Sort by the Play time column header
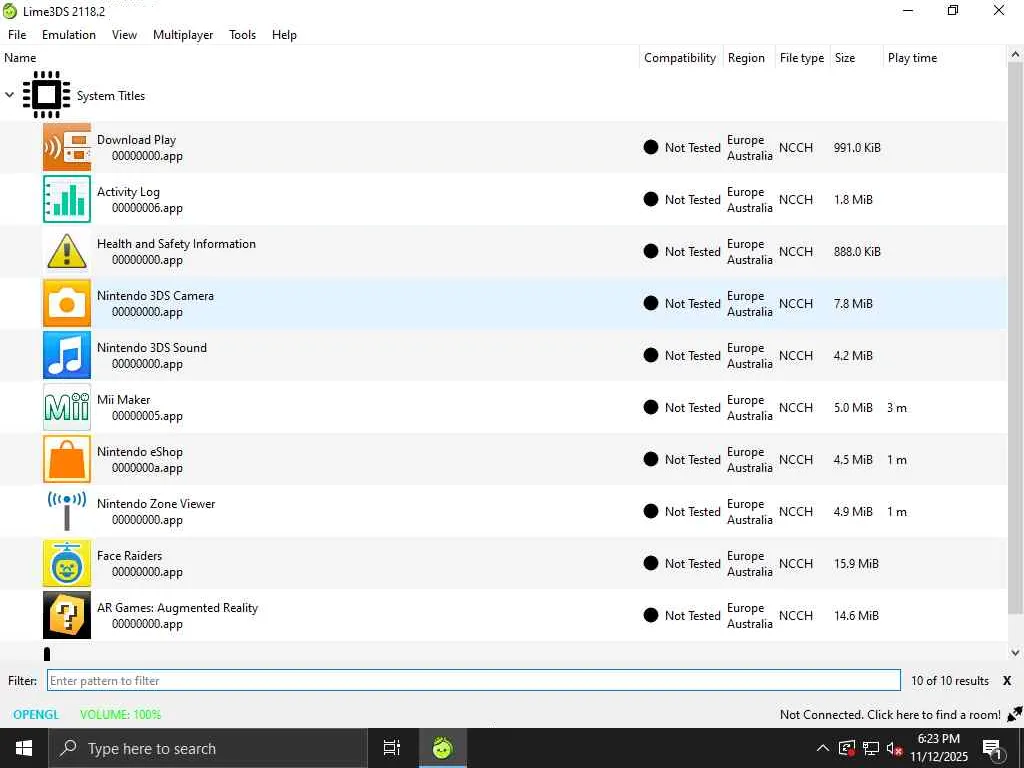Image resolution: width=1024 pixels, height=768 pixels. click(x=944, y=57)
